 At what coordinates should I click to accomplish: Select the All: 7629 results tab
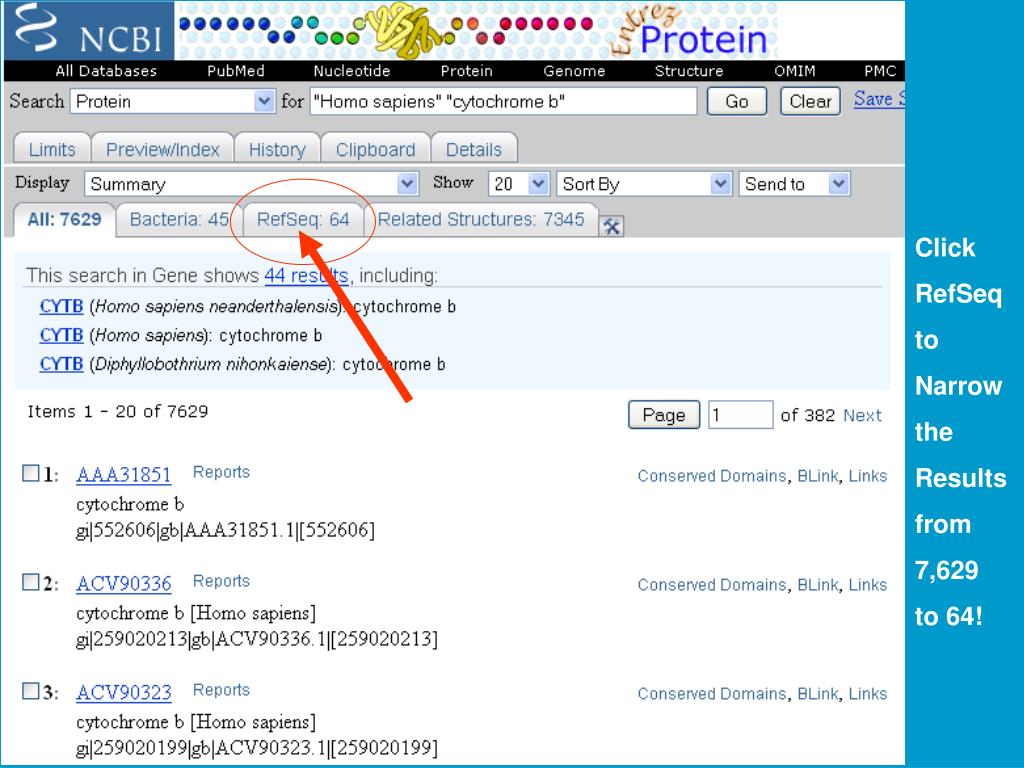click(64, 219)
